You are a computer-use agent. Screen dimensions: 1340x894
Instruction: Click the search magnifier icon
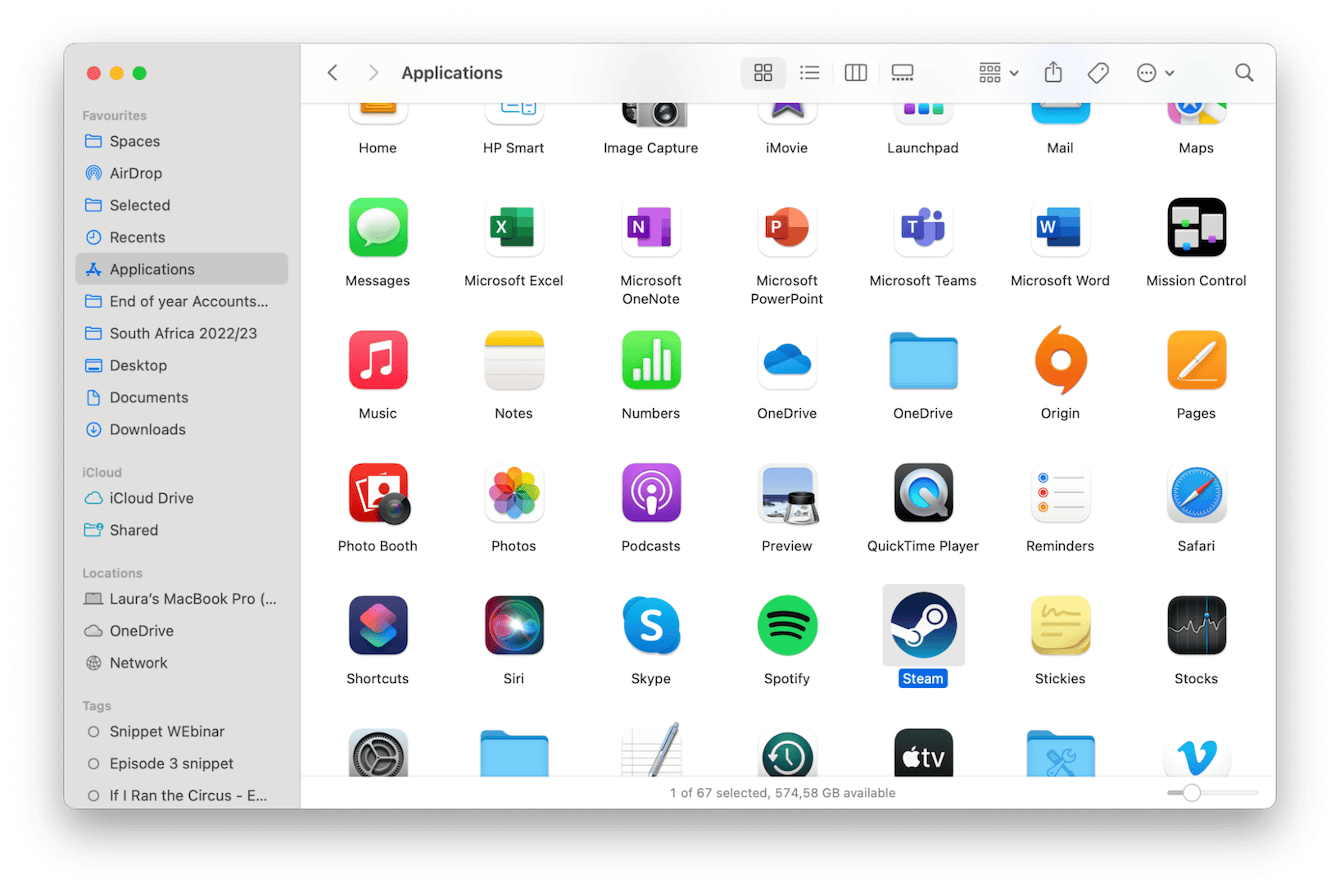pos(1244,72)
